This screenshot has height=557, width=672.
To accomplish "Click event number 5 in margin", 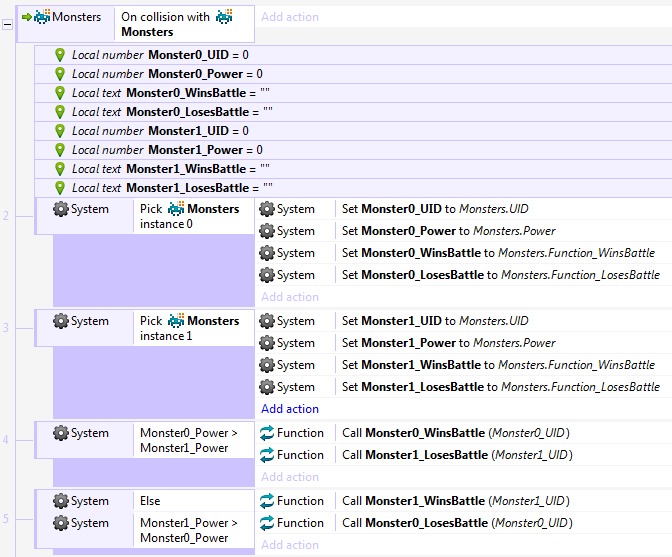I will point(6,519).
